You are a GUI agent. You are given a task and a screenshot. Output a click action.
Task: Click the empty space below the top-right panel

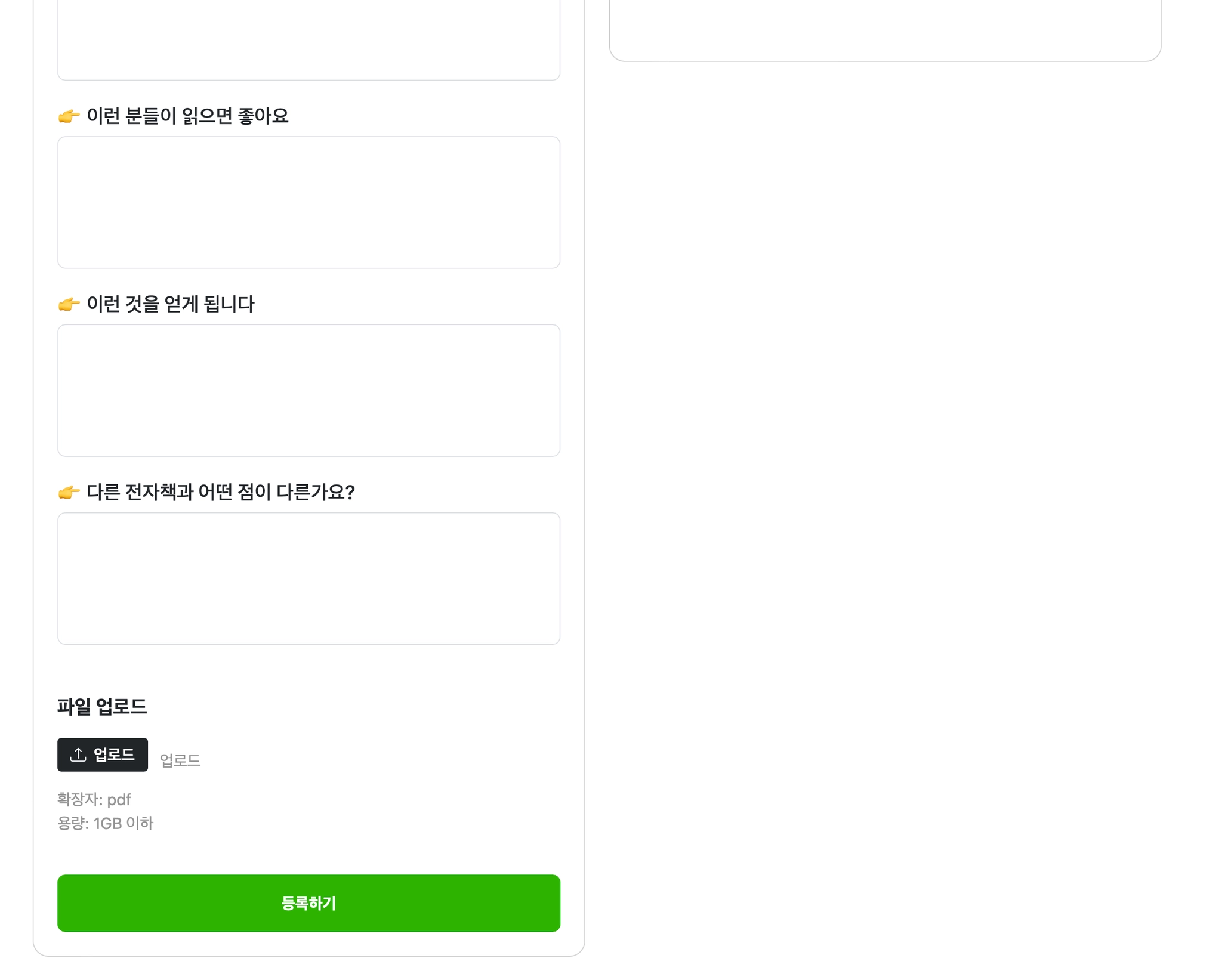884,418
